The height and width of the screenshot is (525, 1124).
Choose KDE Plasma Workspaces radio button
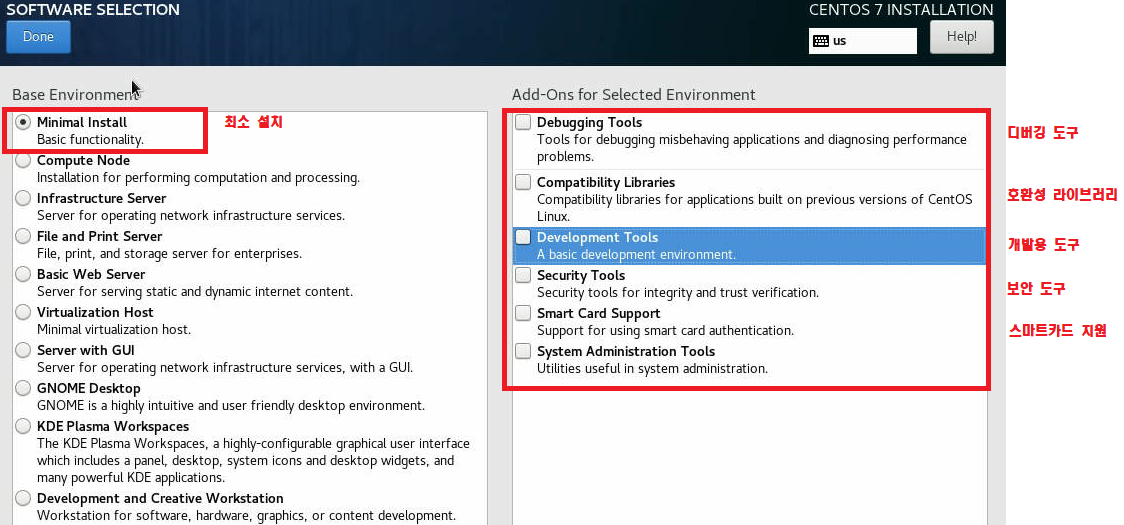(24, 427)
